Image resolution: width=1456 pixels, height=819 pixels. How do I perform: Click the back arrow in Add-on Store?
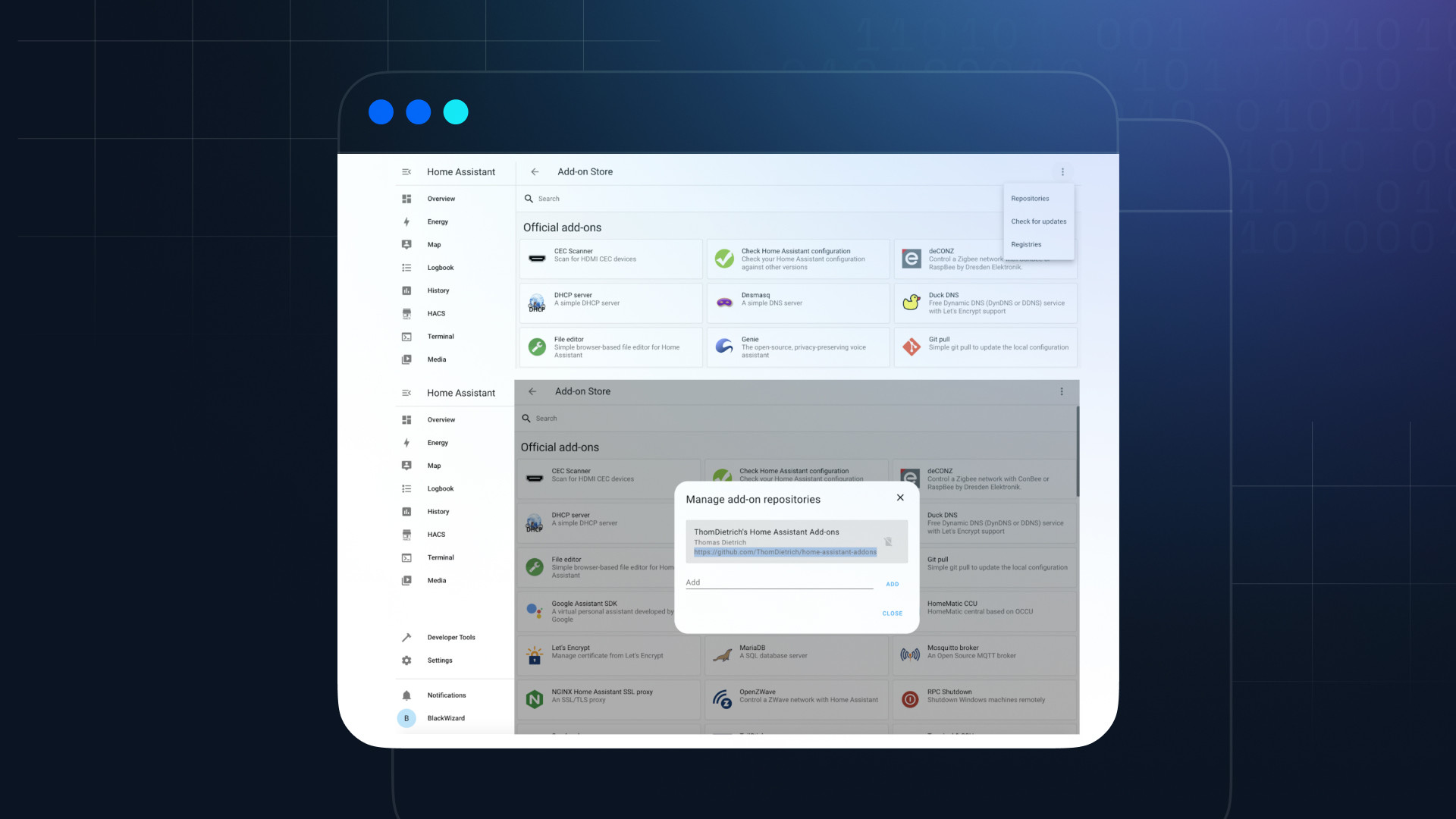pyautogui.click(x=534, y=171)
